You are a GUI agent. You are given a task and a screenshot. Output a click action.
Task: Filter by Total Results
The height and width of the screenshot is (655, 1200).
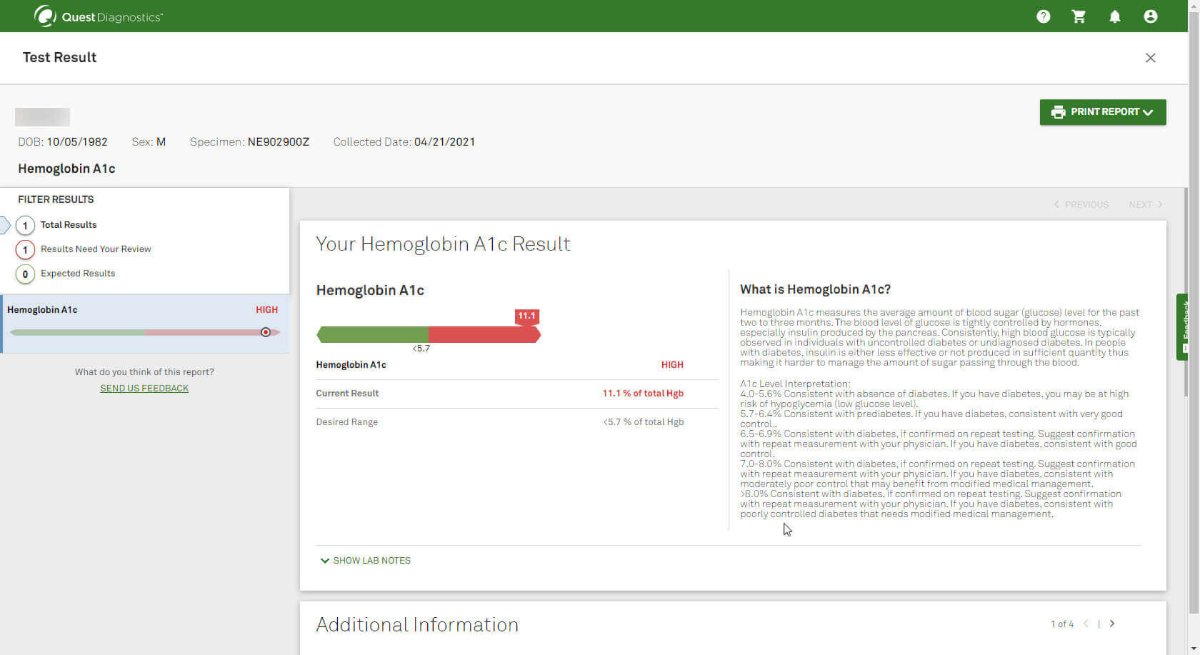tap(68, 225)
